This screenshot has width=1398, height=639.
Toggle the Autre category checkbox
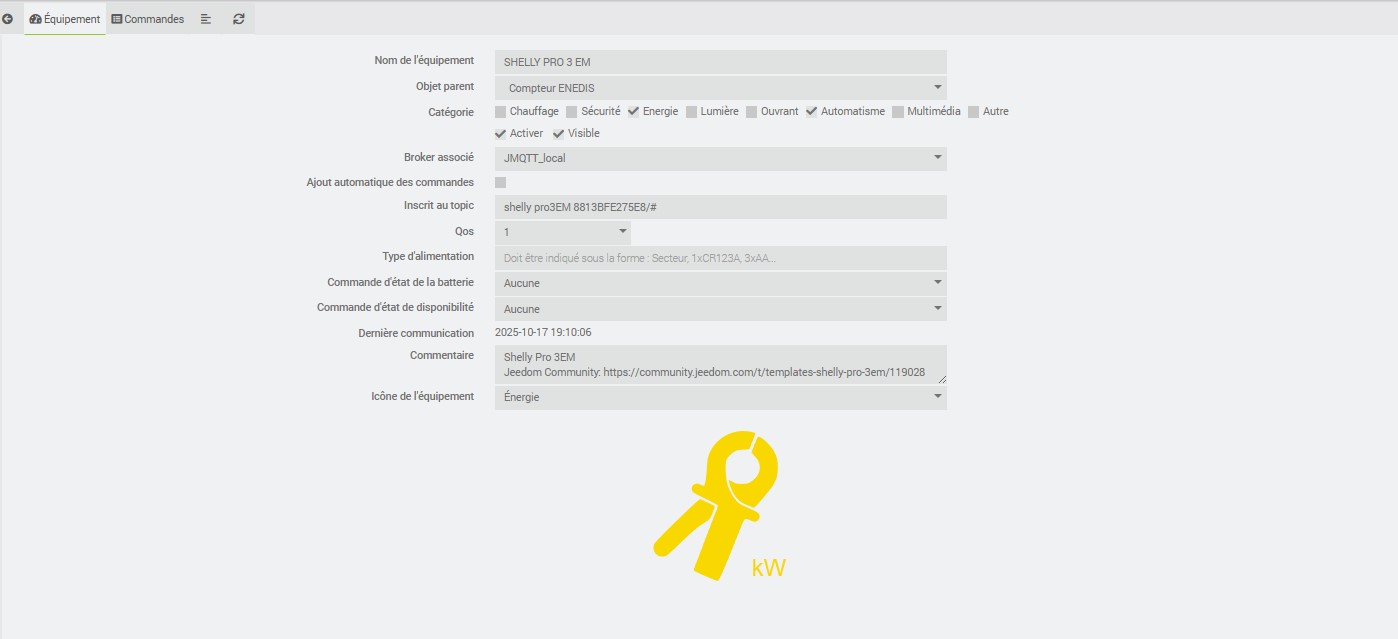(974, 112)
